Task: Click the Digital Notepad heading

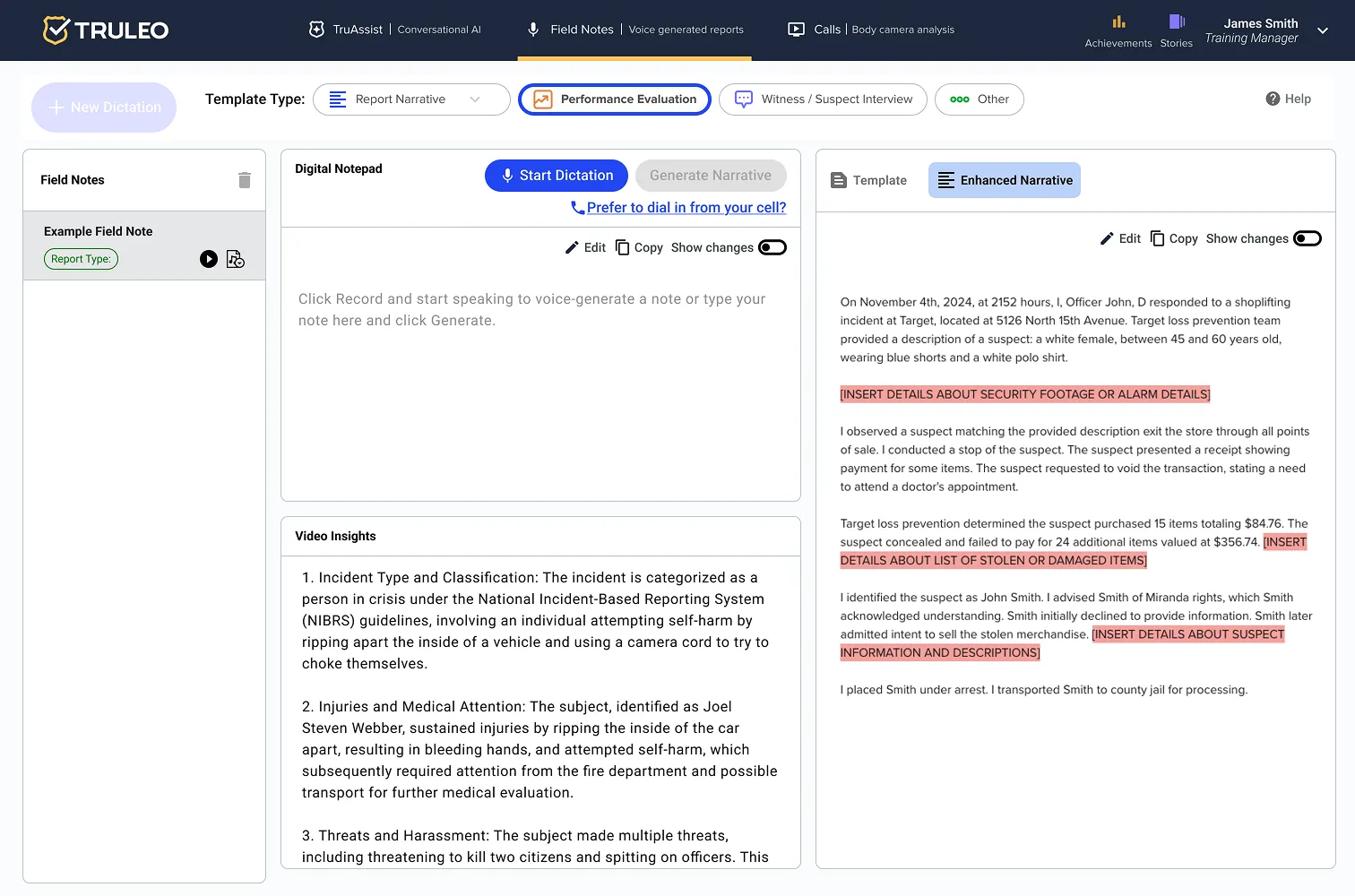Action: pyautogui.click(x=339, y=168)
